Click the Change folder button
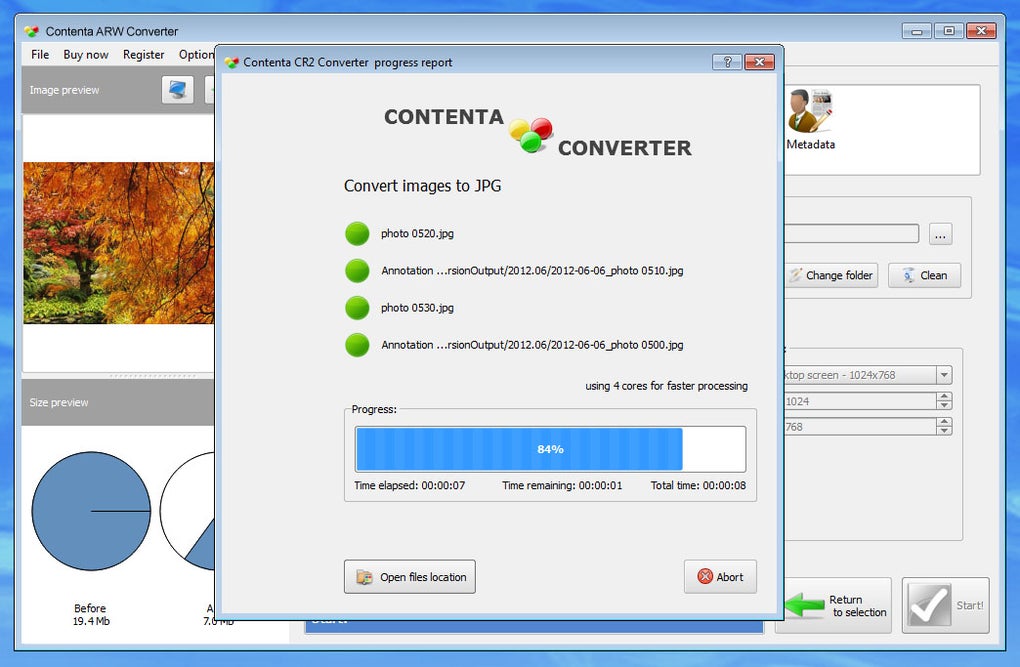The image size is (1020, 667). (831, 275)
